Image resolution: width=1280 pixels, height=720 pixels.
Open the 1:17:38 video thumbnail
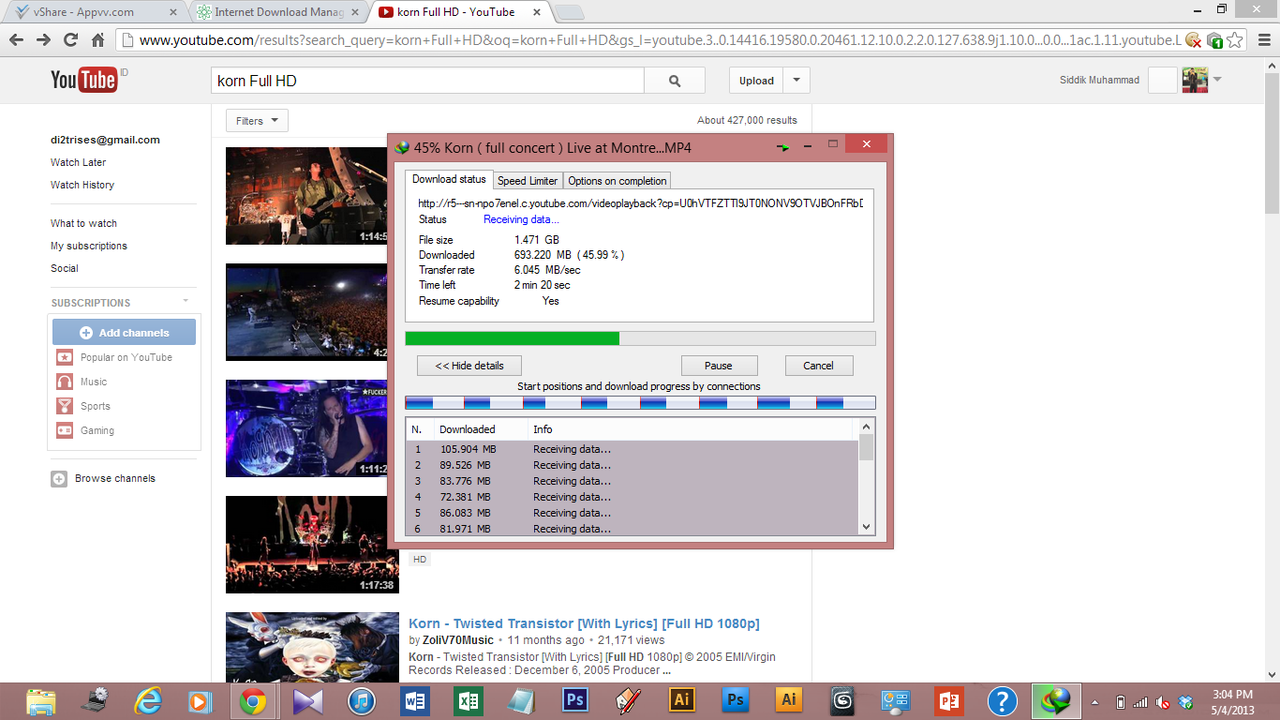click(312, 545)
